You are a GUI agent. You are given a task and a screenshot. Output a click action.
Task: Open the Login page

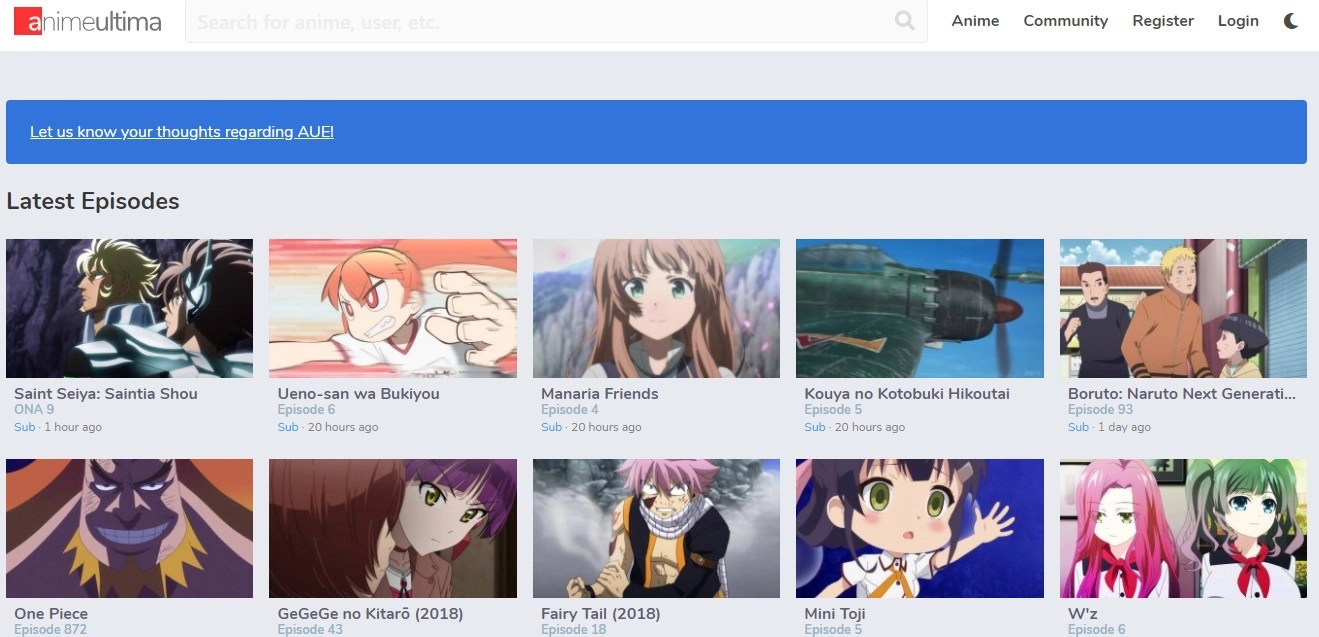[1238, 21]
